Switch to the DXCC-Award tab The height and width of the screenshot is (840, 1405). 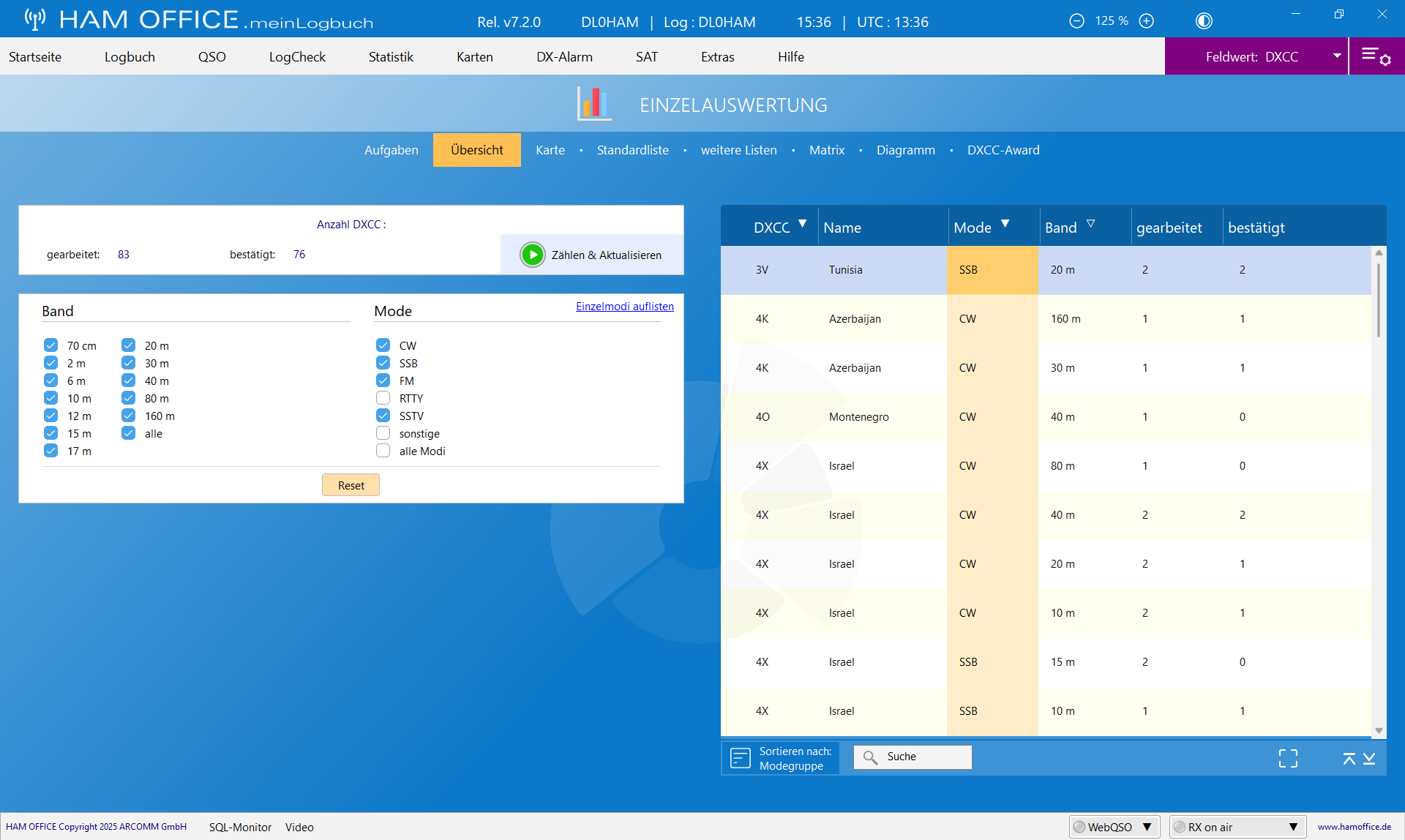(x=1003, y=150)
